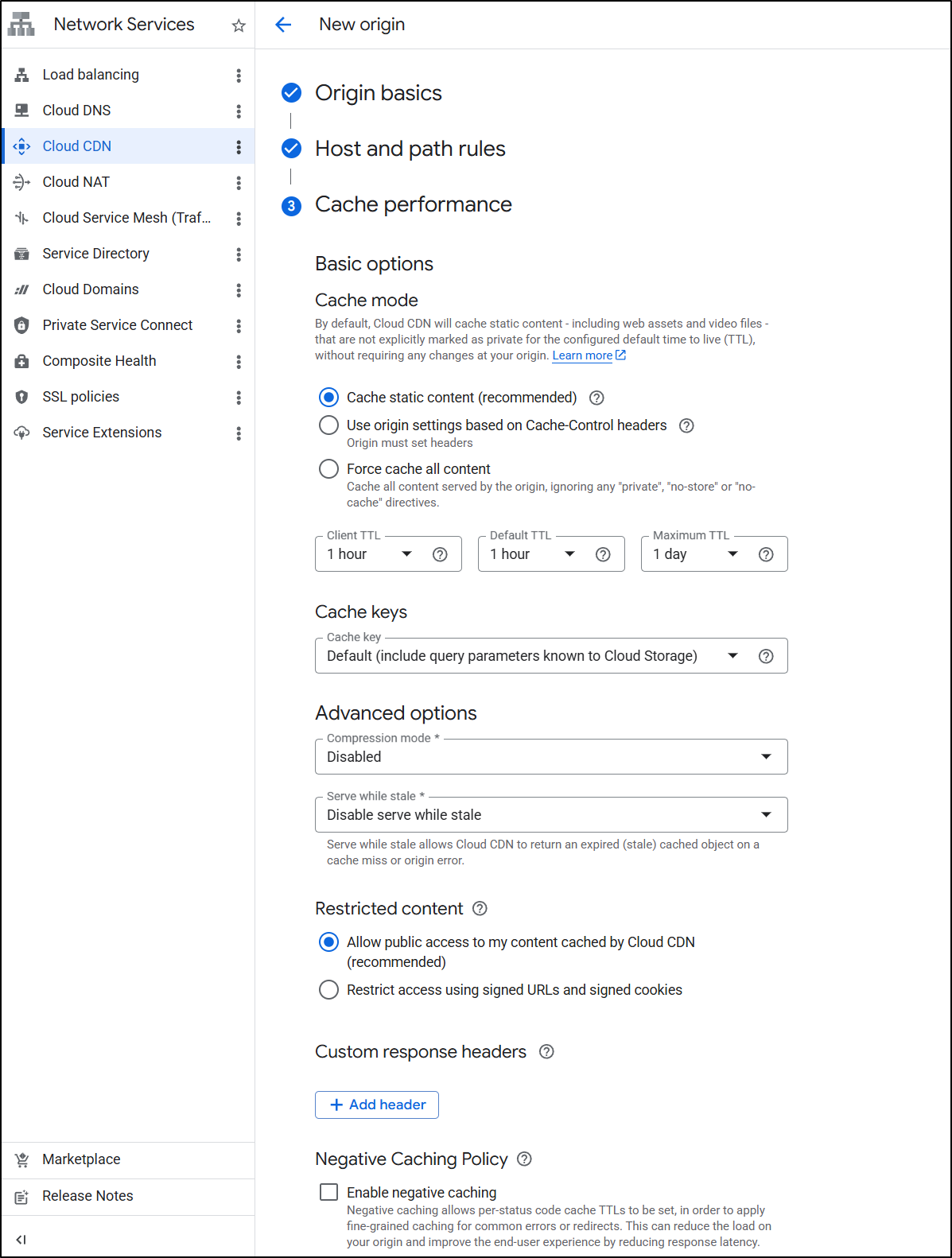Click the Maximum TTL help icon
The width and height of the screenshot is (952, 1258).
[766, 554]
